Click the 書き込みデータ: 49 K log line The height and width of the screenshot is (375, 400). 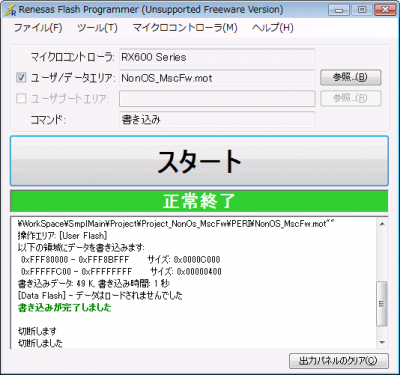[94, 284]
